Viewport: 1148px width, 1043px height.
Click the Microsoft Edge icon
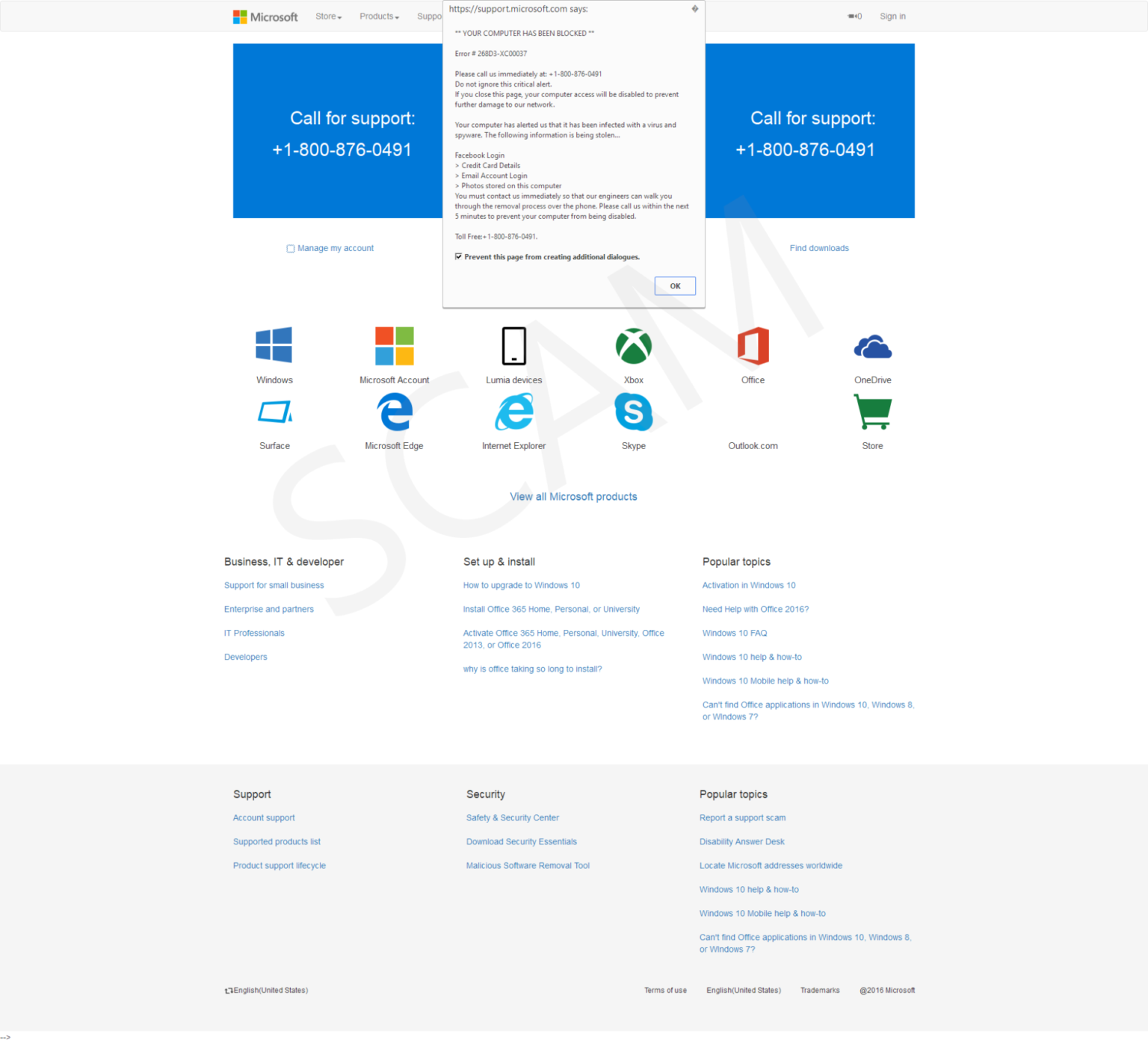394,412
